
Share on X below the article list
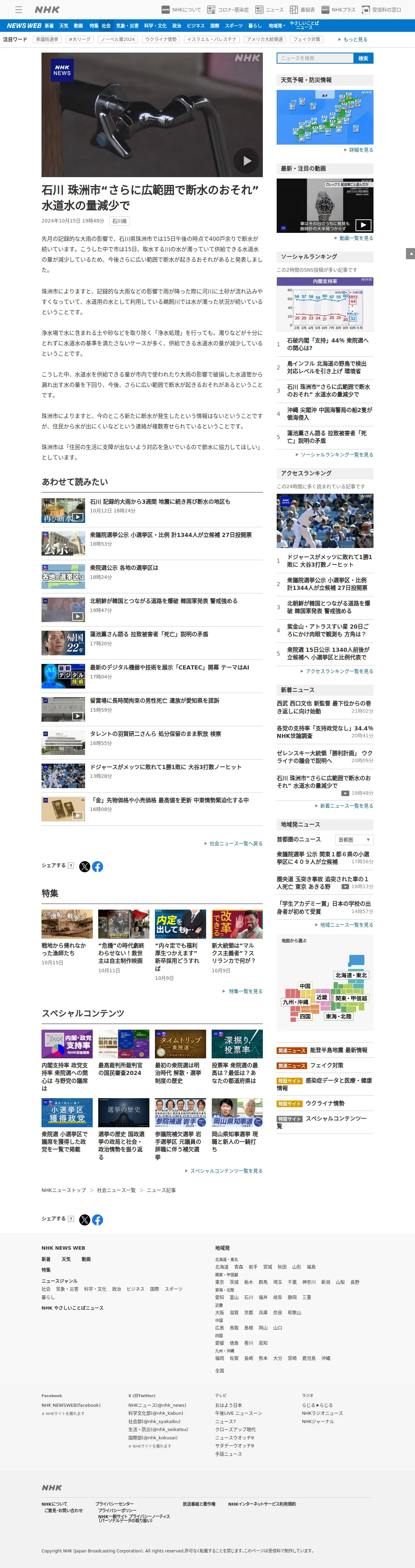point(85,866)
